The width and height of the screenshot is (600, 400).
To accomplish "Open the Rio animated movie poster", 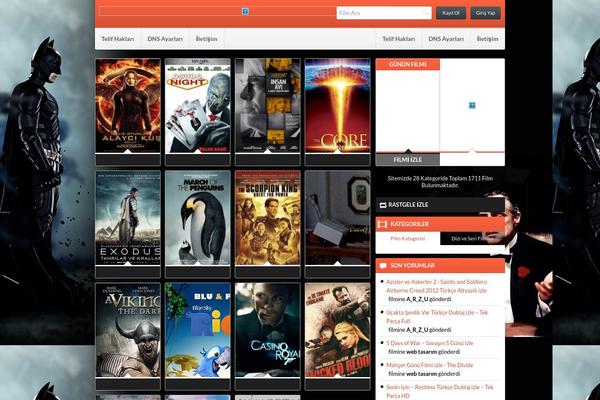I will (x=198, y=330).
